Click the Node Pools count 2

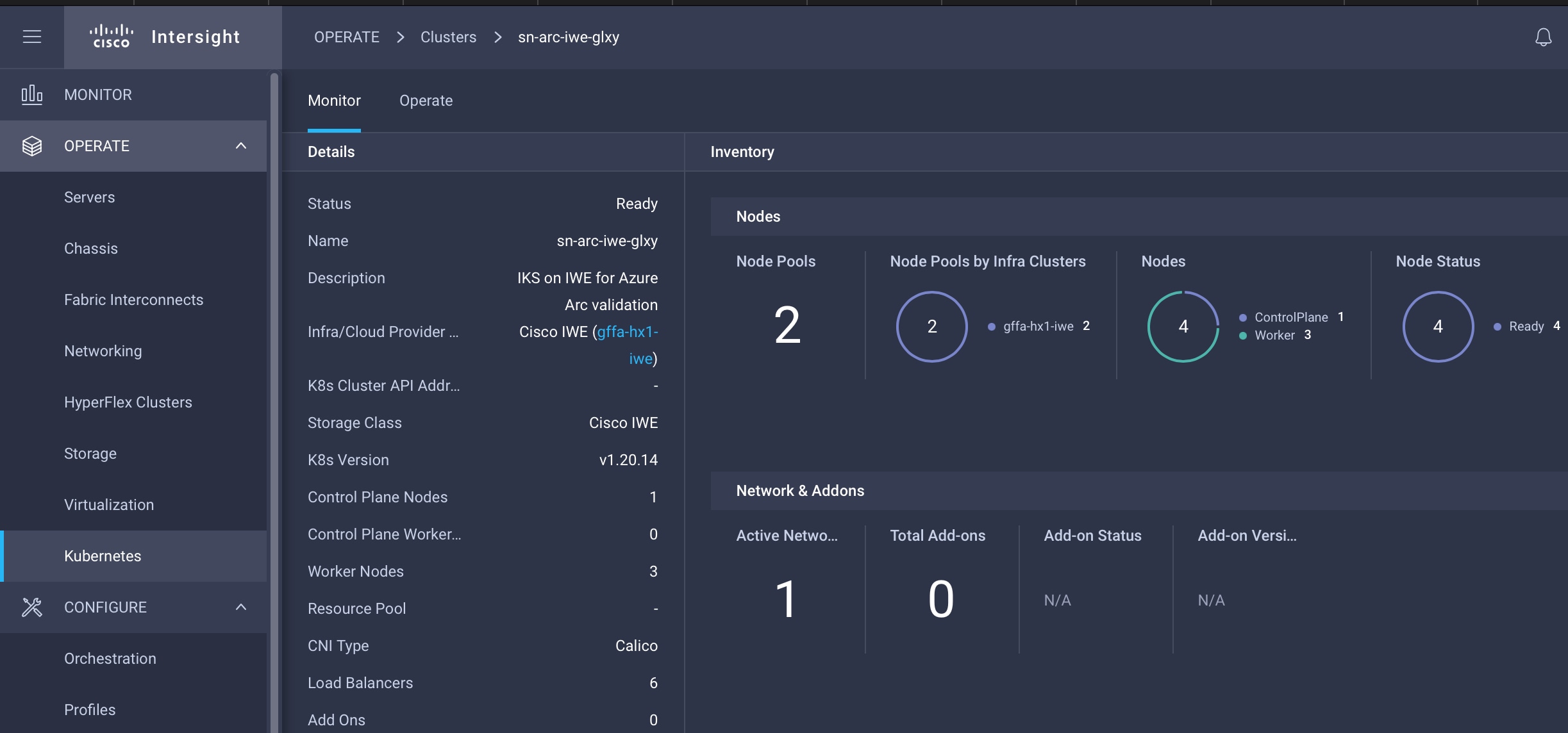click(787, 325)
